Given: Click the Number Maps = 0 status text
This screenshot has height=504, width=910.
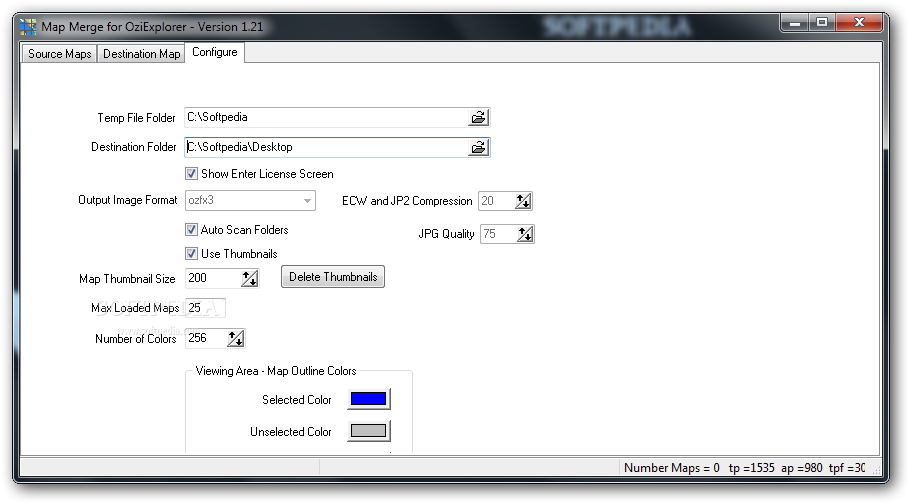Looking at the screenshot, I should click(x=671, y=468).
